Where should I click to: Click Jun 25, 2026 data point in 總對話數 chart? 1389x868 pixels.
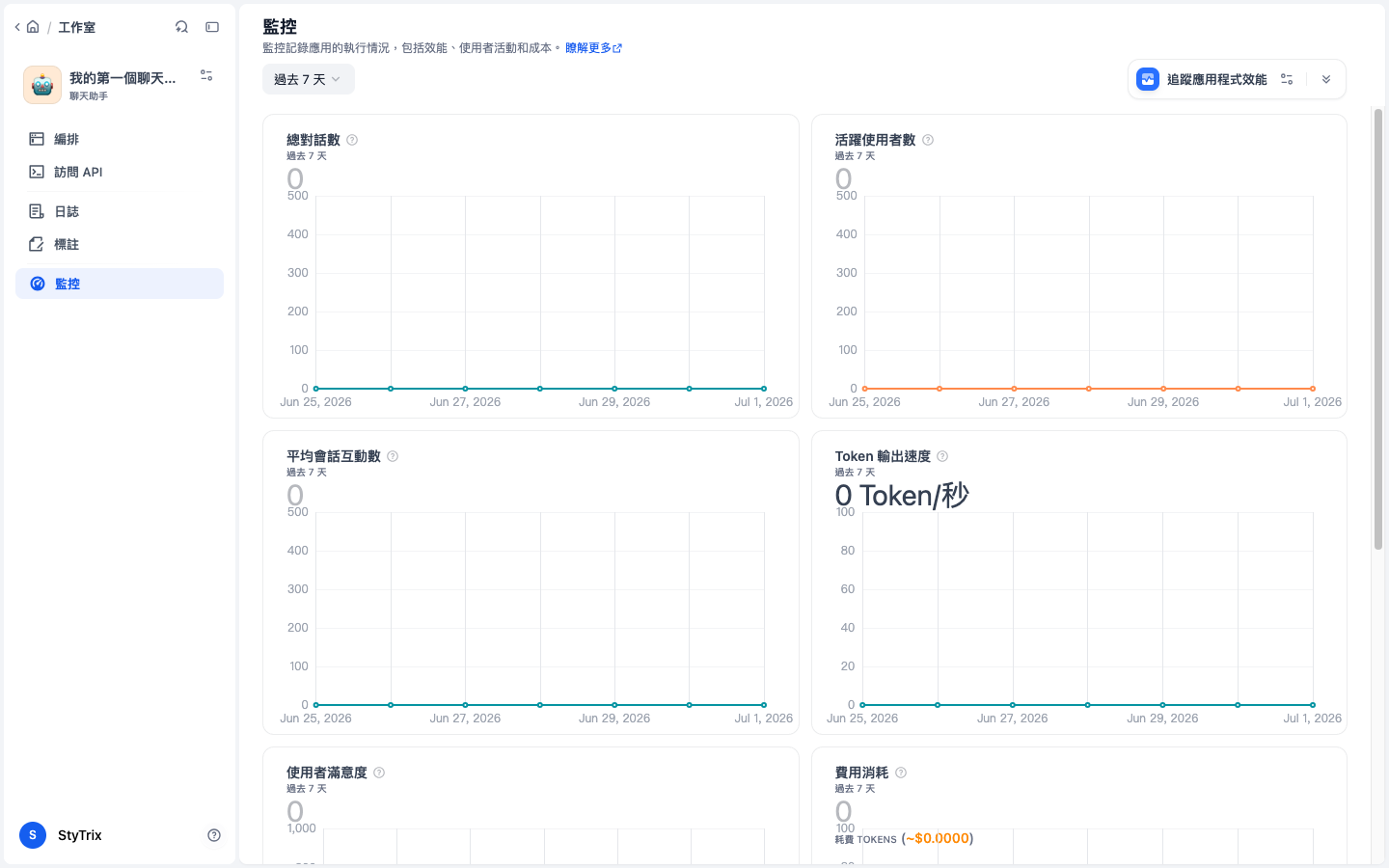315,389
